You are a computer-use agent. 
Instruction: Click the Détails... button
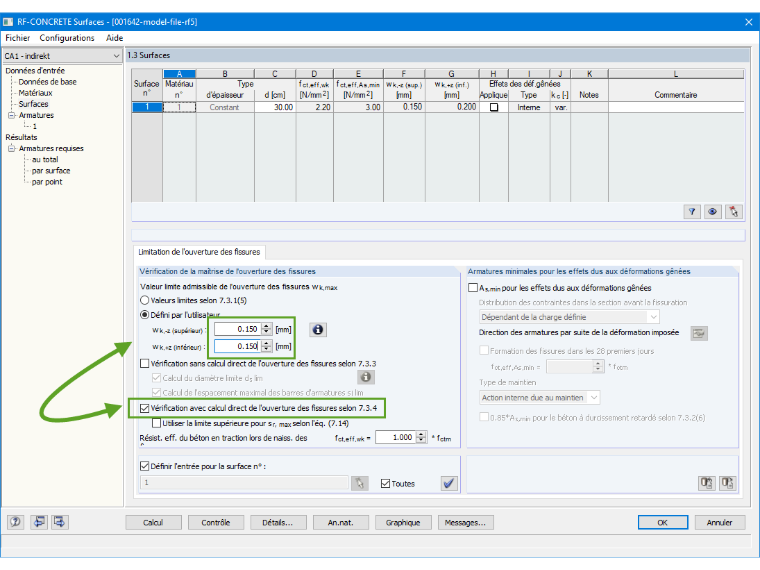pos(278,522)
